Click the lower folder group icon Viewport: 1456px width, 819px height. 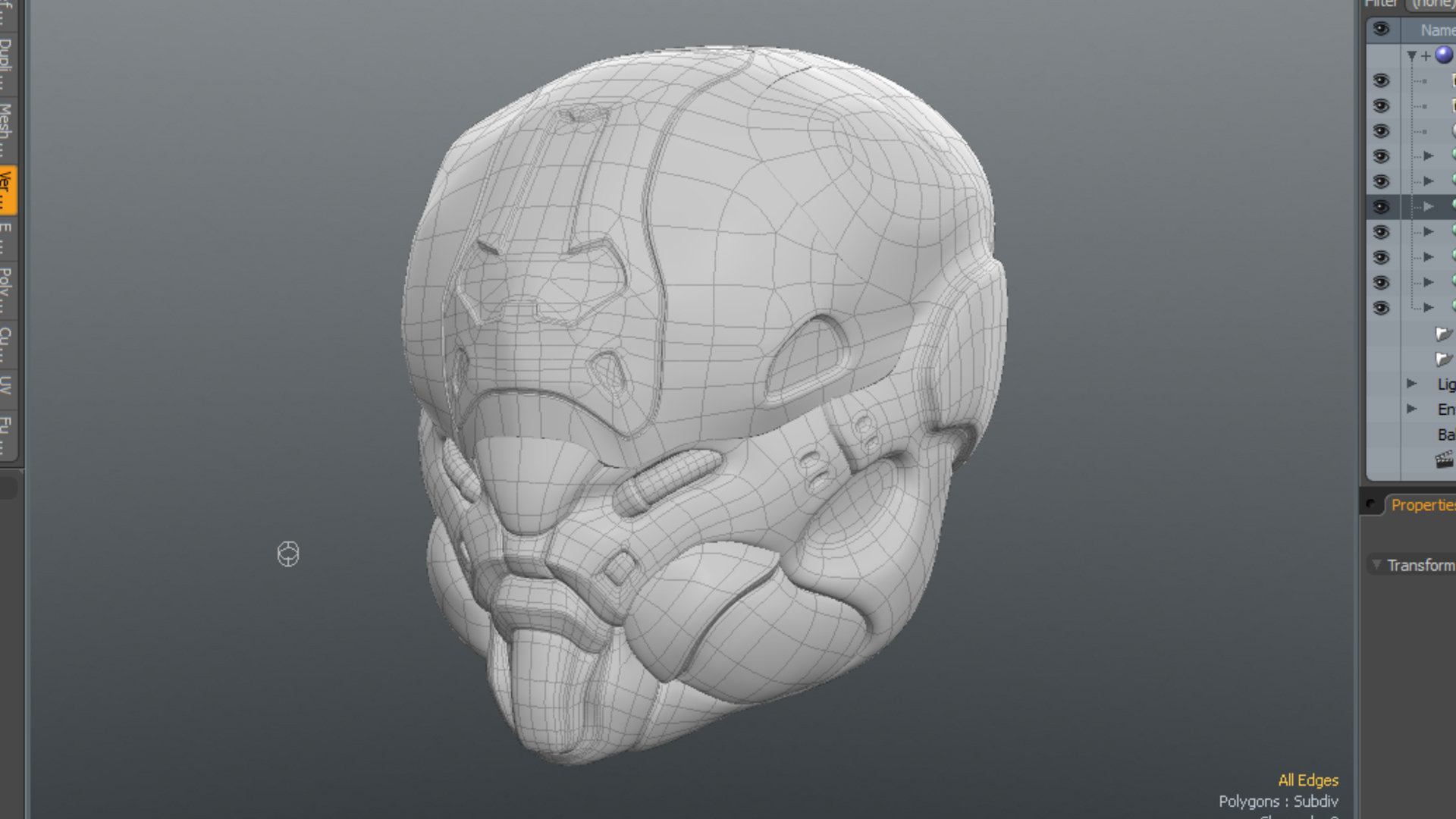[1442, 359]
